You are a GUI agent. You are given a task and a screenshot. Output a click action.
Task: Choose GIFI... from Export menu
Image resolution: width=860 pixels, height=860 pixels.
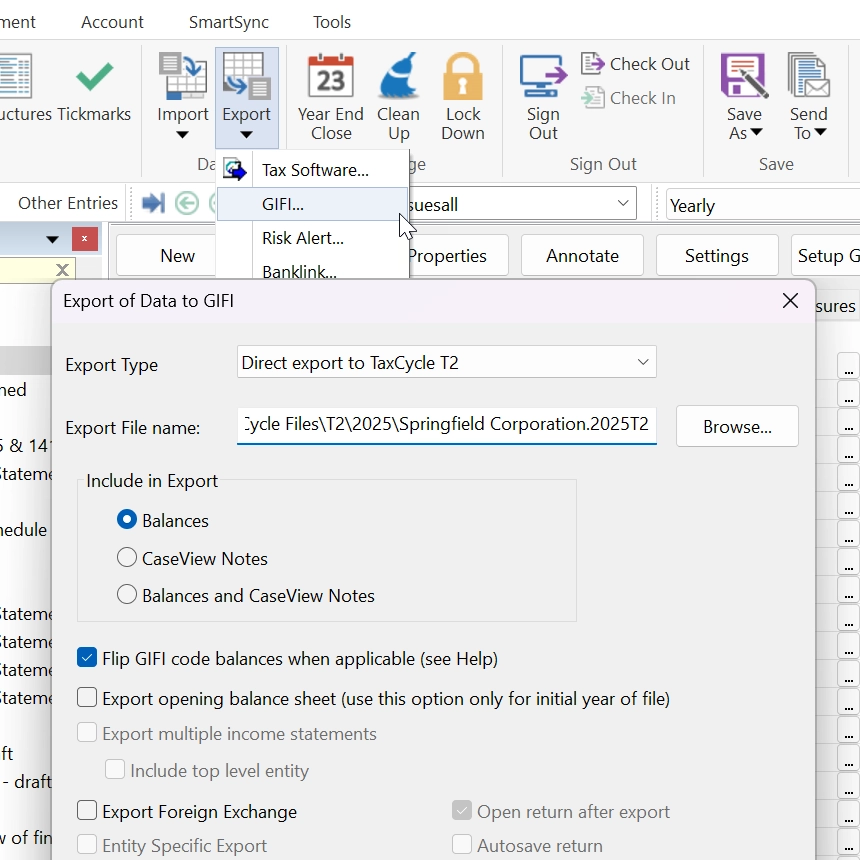coord(313,204)
